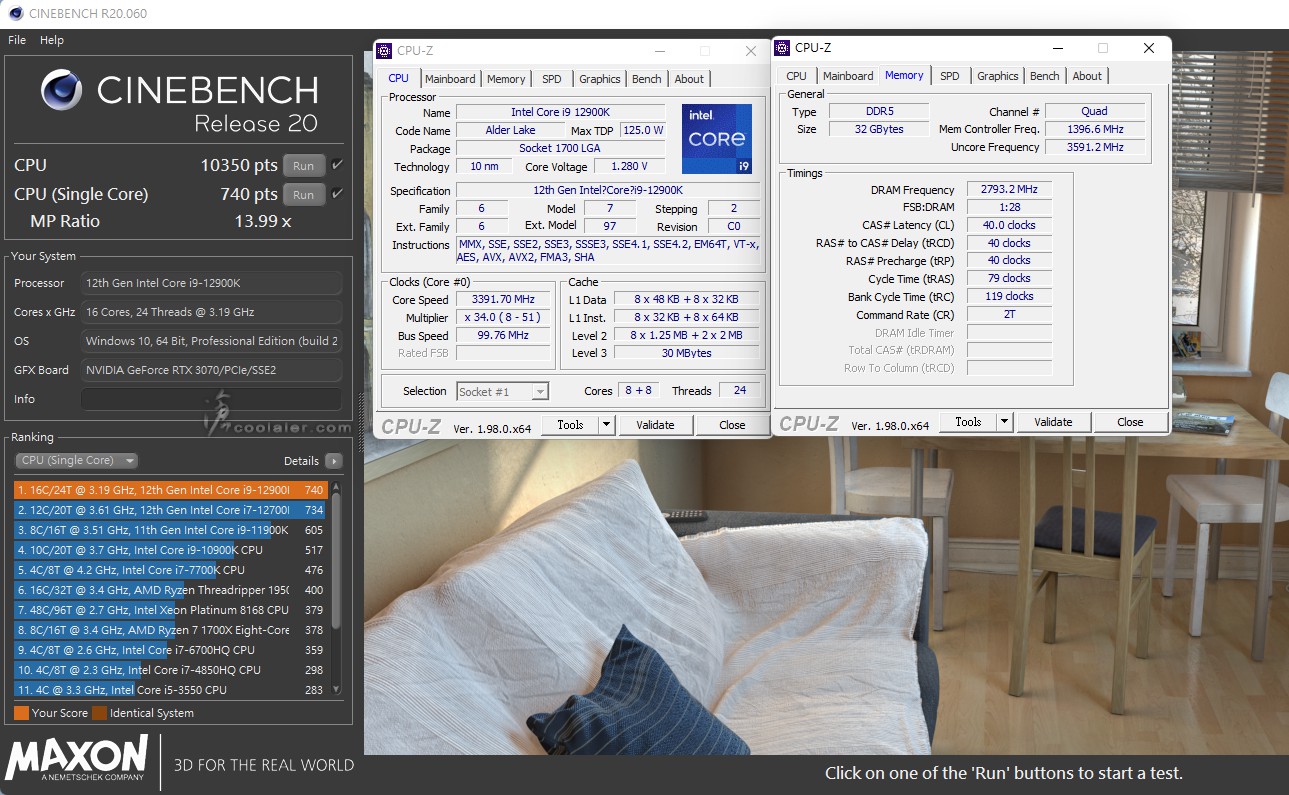The height and width of the screenshot is (795, 1289).
Task: Click the right CPU-Z window title icon
Action: pos(783,47)
